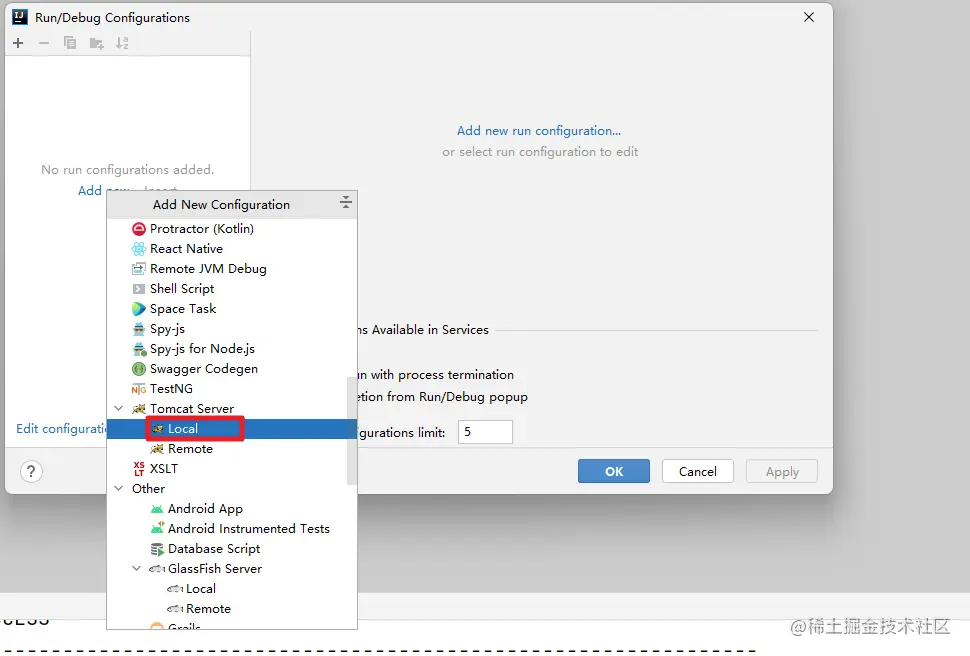970x656 pixels.
Task: Click the Protractor (Kotlin) icon
Action: click(x=139, y=229)
